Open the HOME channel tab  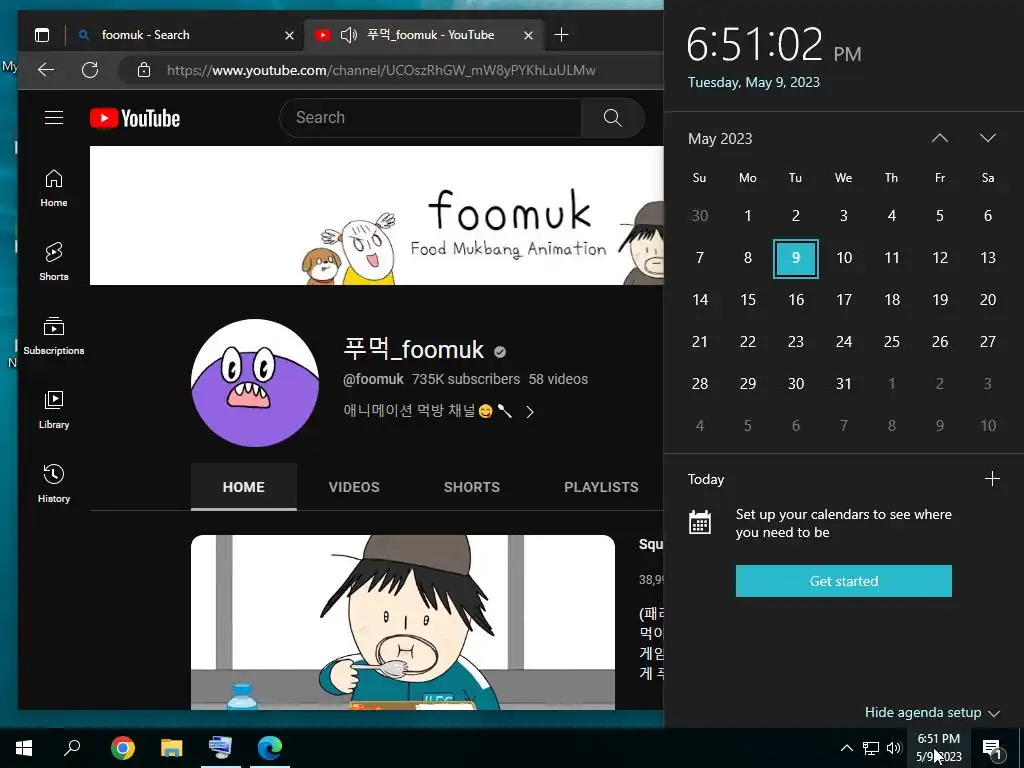(244, 487)
